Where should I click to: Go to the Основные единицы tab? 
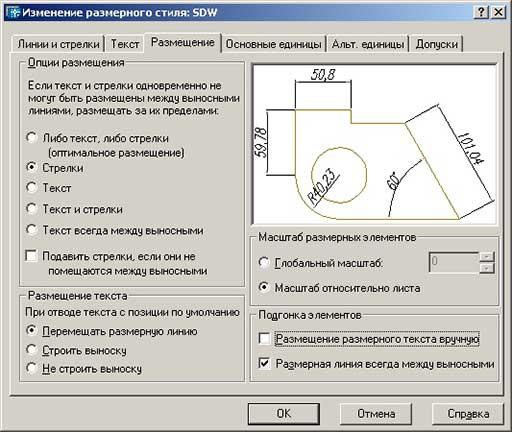coord(273,44)
